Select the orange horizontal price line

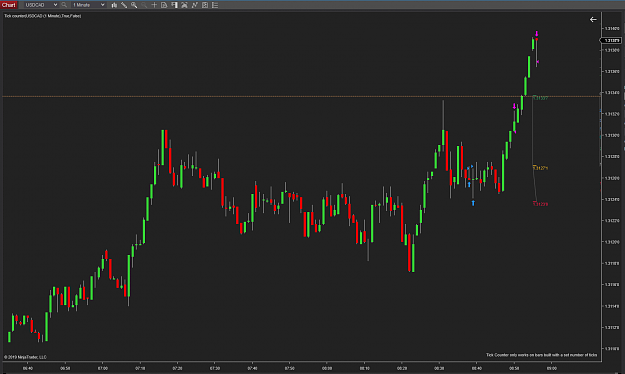[x=301, y=96]
